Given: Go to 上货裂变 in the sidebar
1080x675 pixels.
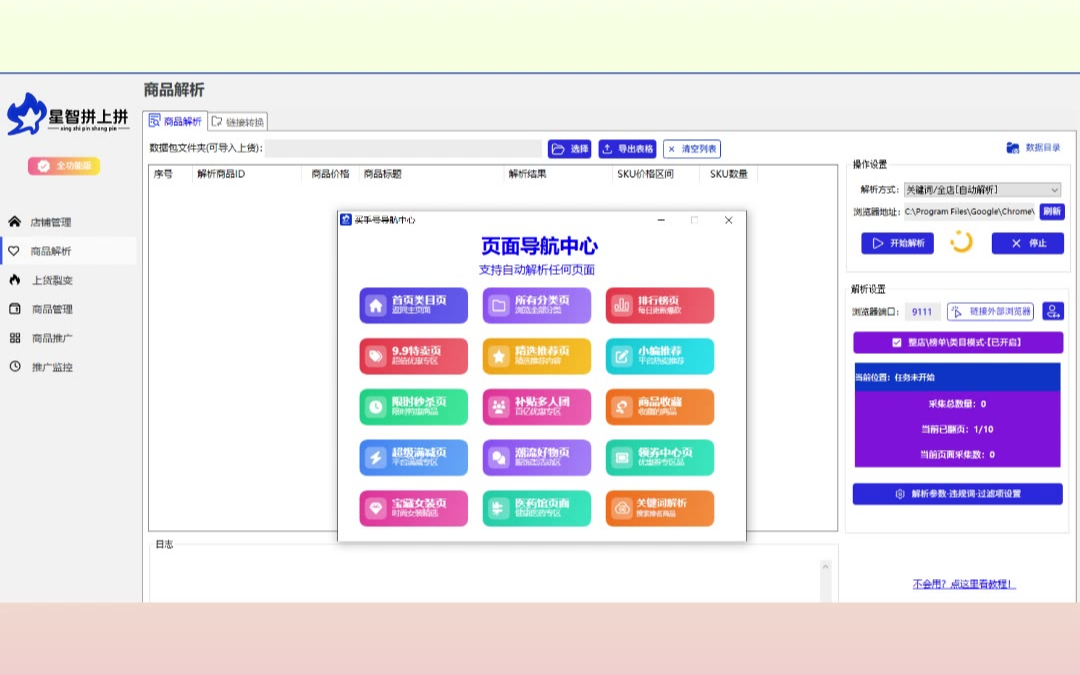Looking at the screenshot, I should (52, 280).
